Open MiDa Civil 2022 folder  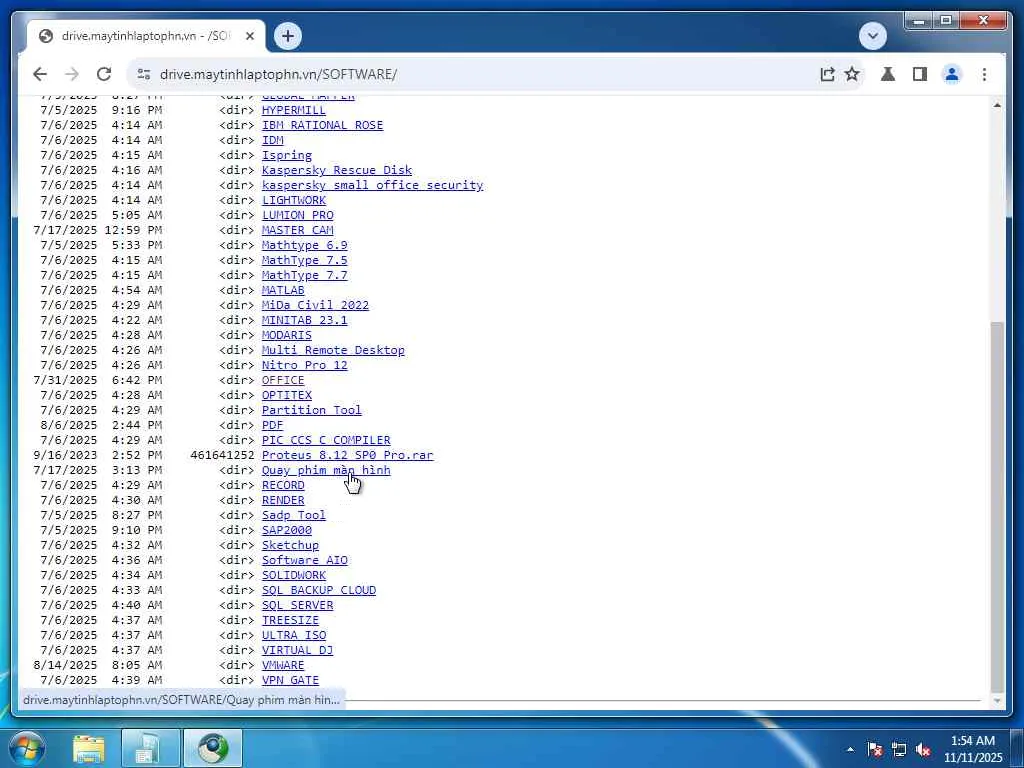pos(315,306)
